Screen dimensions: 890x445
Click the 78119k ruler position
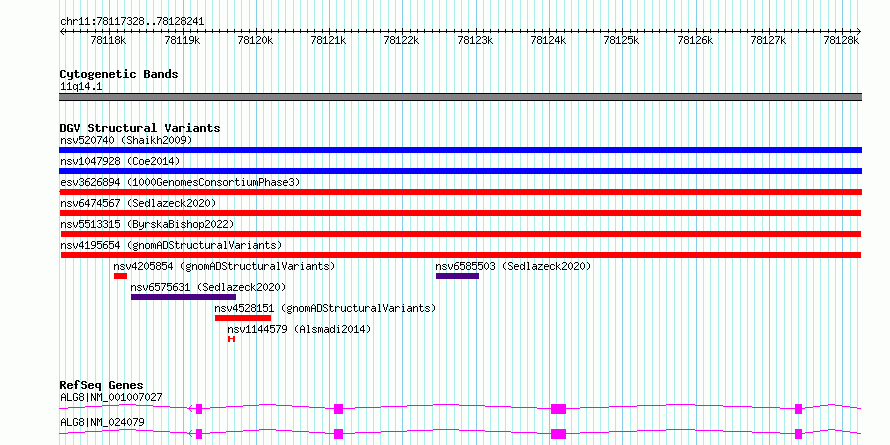coord(182,40)
